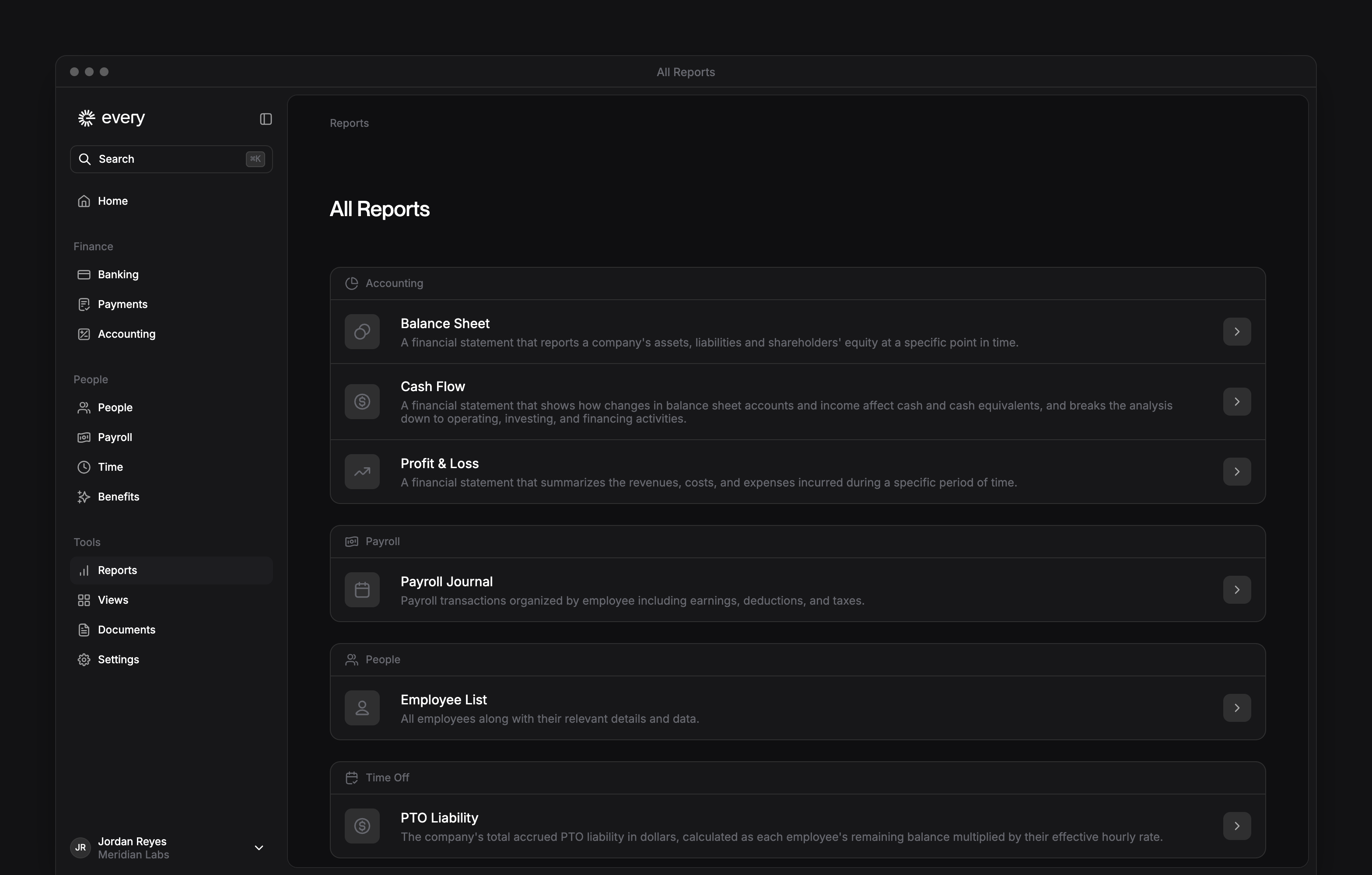
Task: Click the sidebar Payroll banknote icon
Action: point(84,437)
